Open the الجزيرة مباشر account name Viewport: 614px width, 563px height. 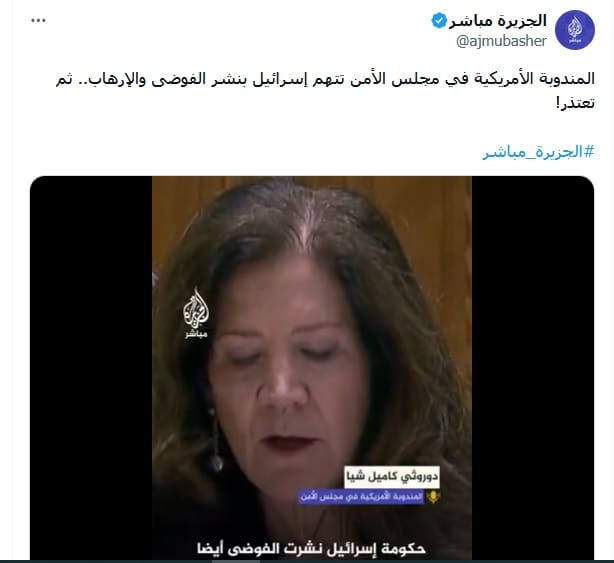click(x=498, y=20)
